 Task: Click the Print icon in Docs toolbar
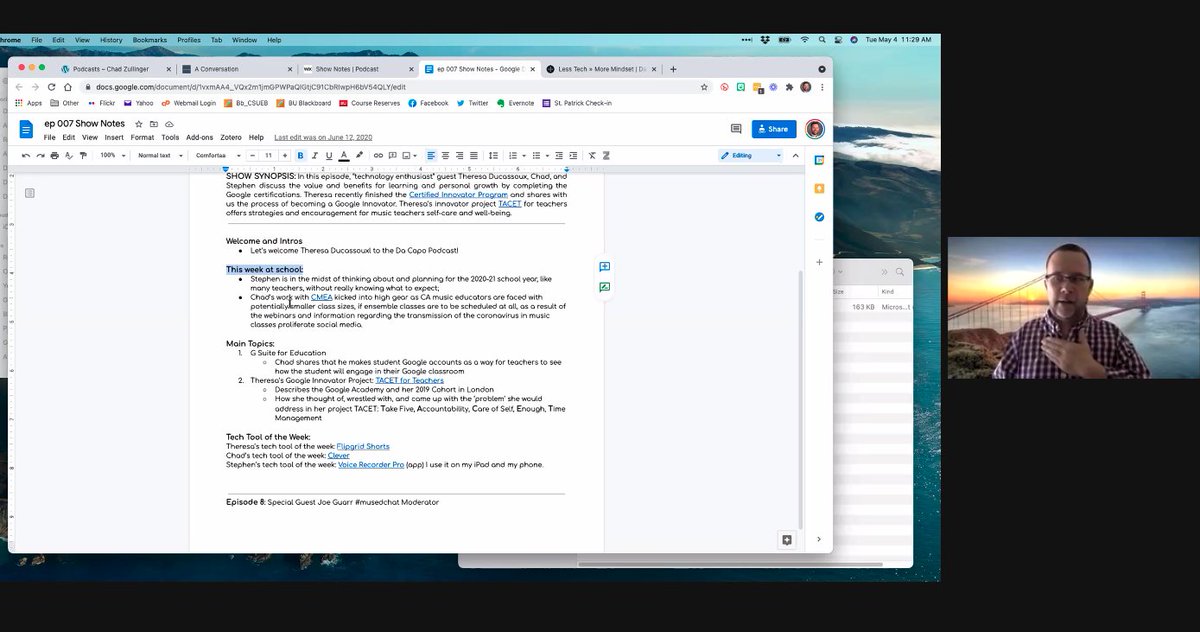54,156
